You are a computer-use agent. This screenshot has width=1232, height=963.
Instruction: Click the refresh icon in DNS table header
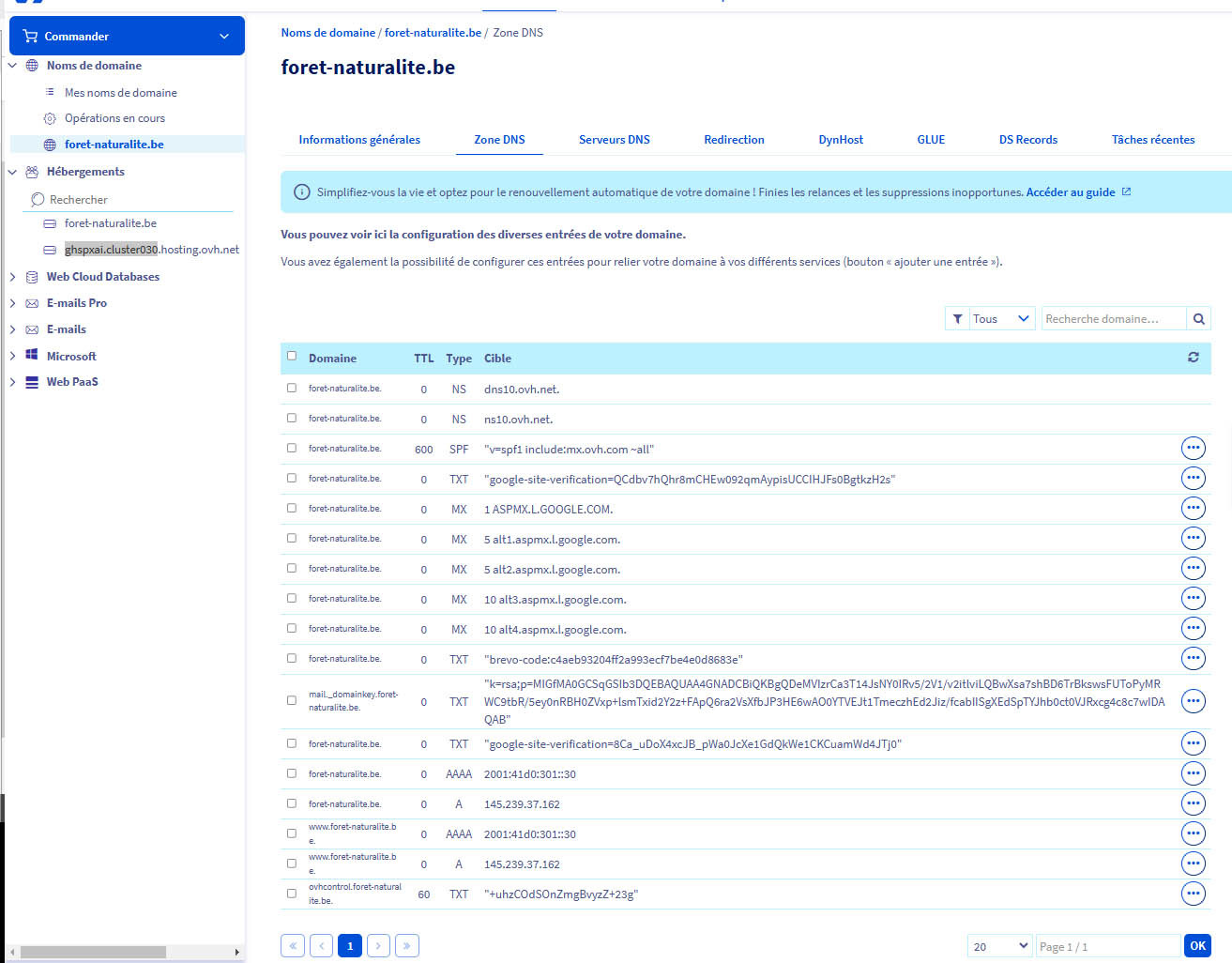coord(1193,358)
